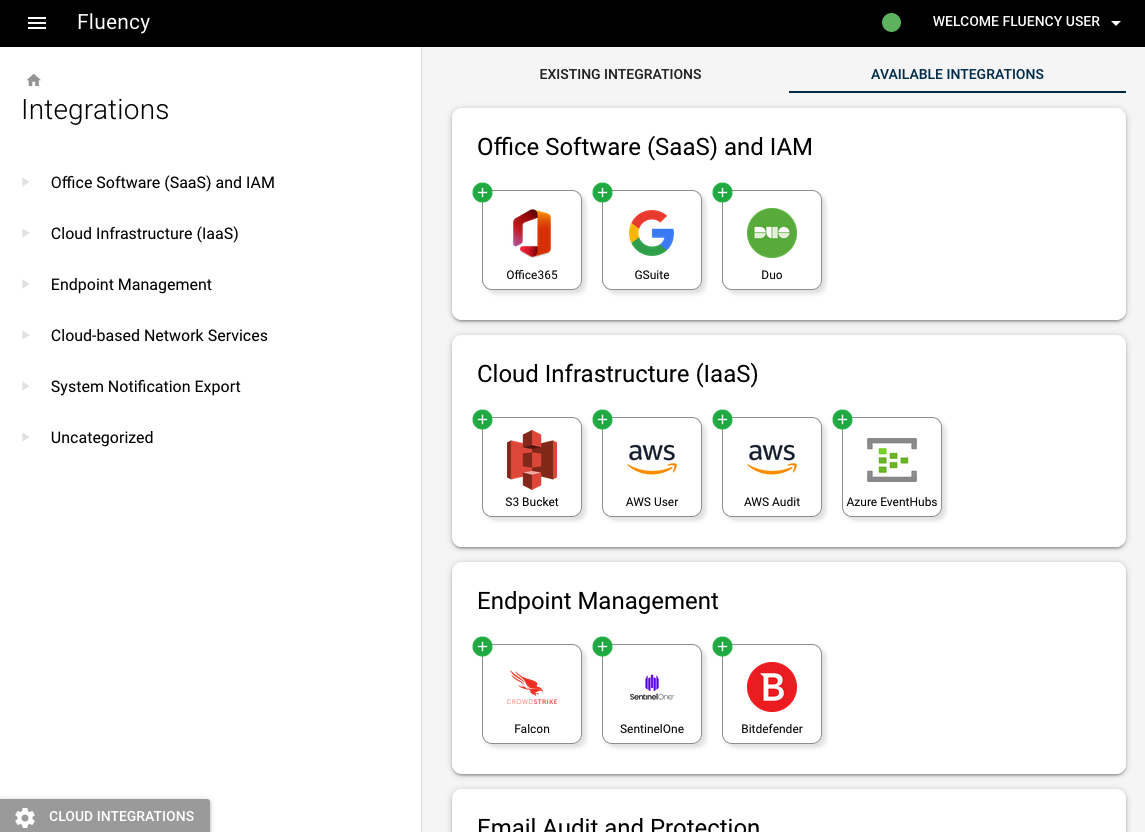Expand Cloud-based Network Services tree arrow
Screen dimensions: 1145x832
(26, 335)
